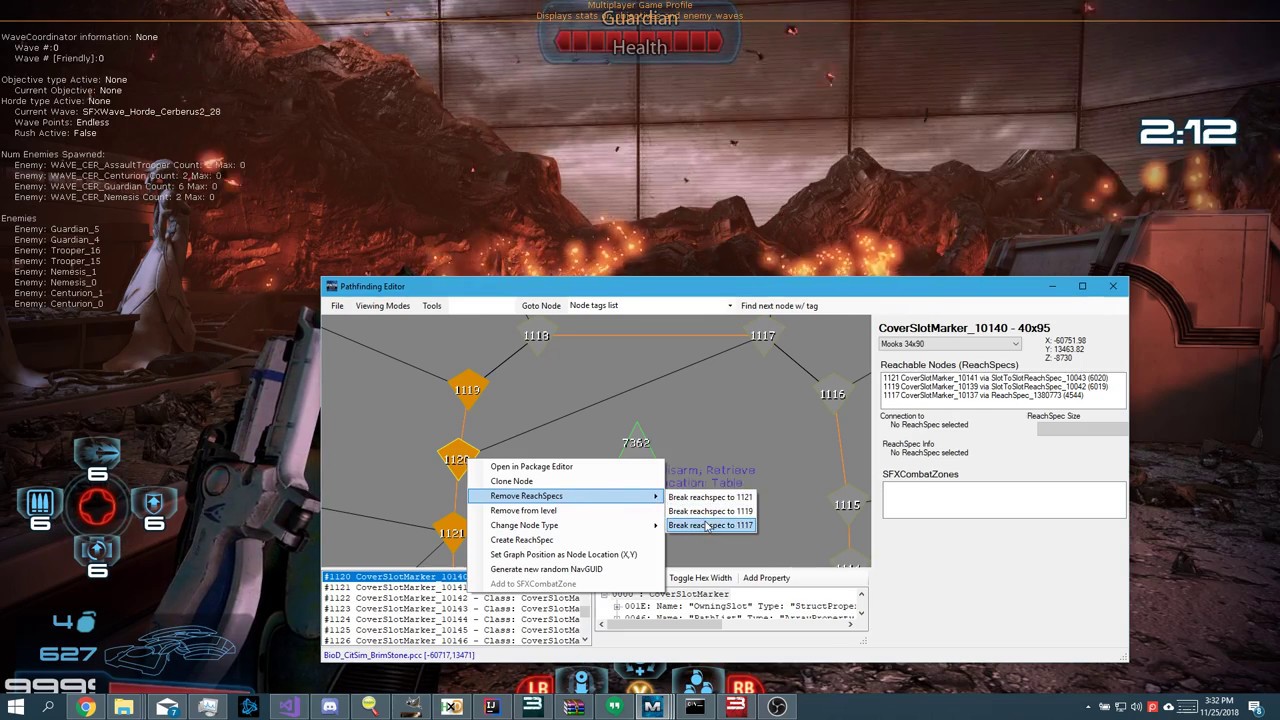Open File Explorer from the taskbar
Viewport: 1280px width, 720px height.
click(124, 707)
